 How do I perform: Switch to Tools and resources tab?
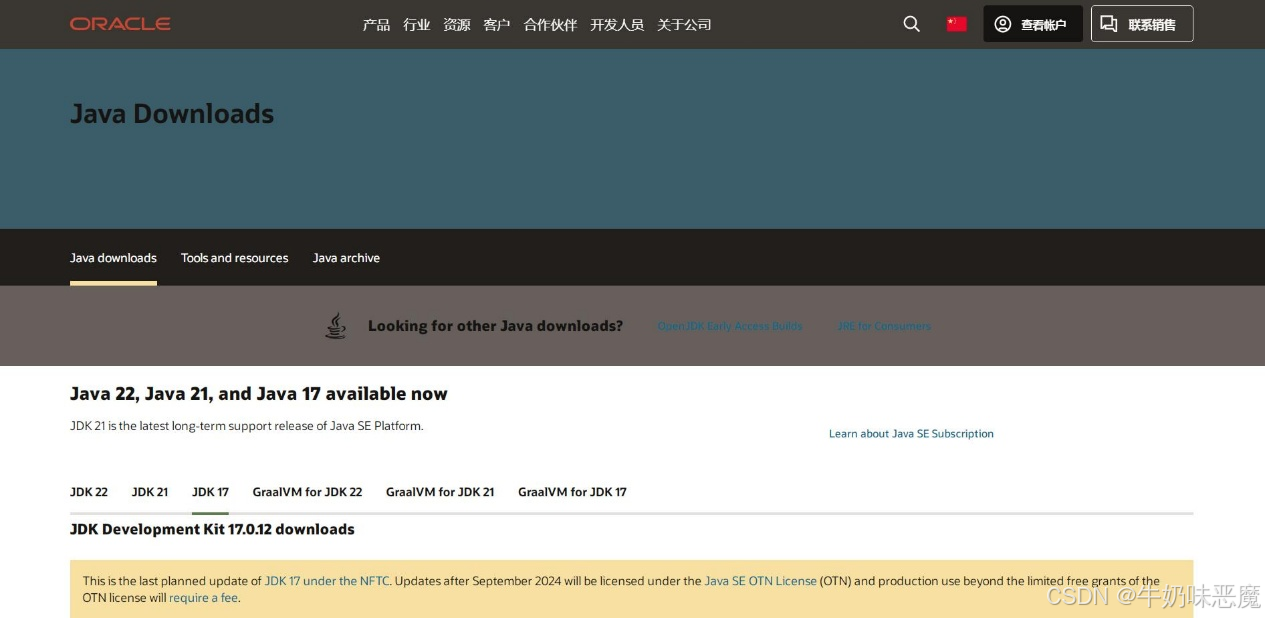pyautogui.click(x=234, y=258)
